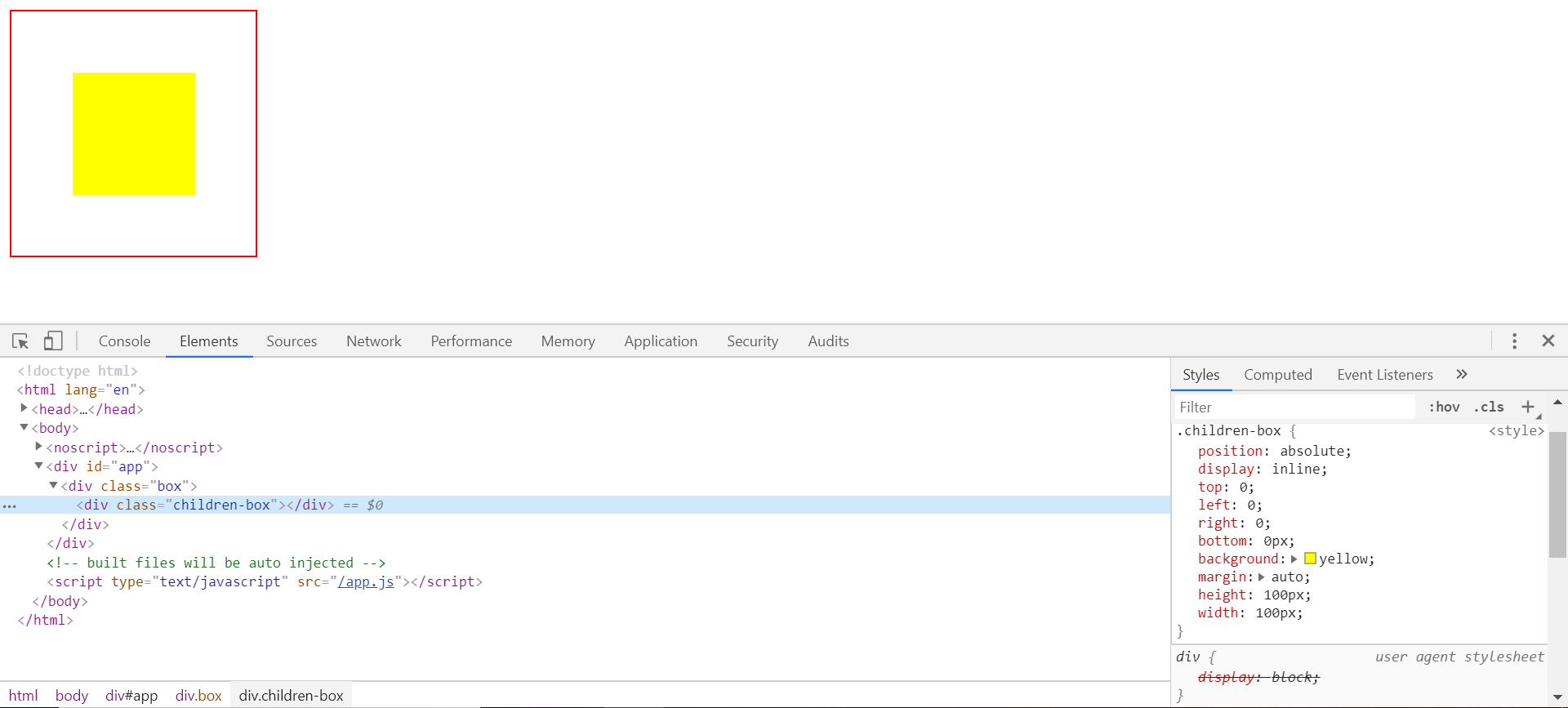Select the Elements tab
This screenshot has height=708, width=1568.
click(209, 341)
